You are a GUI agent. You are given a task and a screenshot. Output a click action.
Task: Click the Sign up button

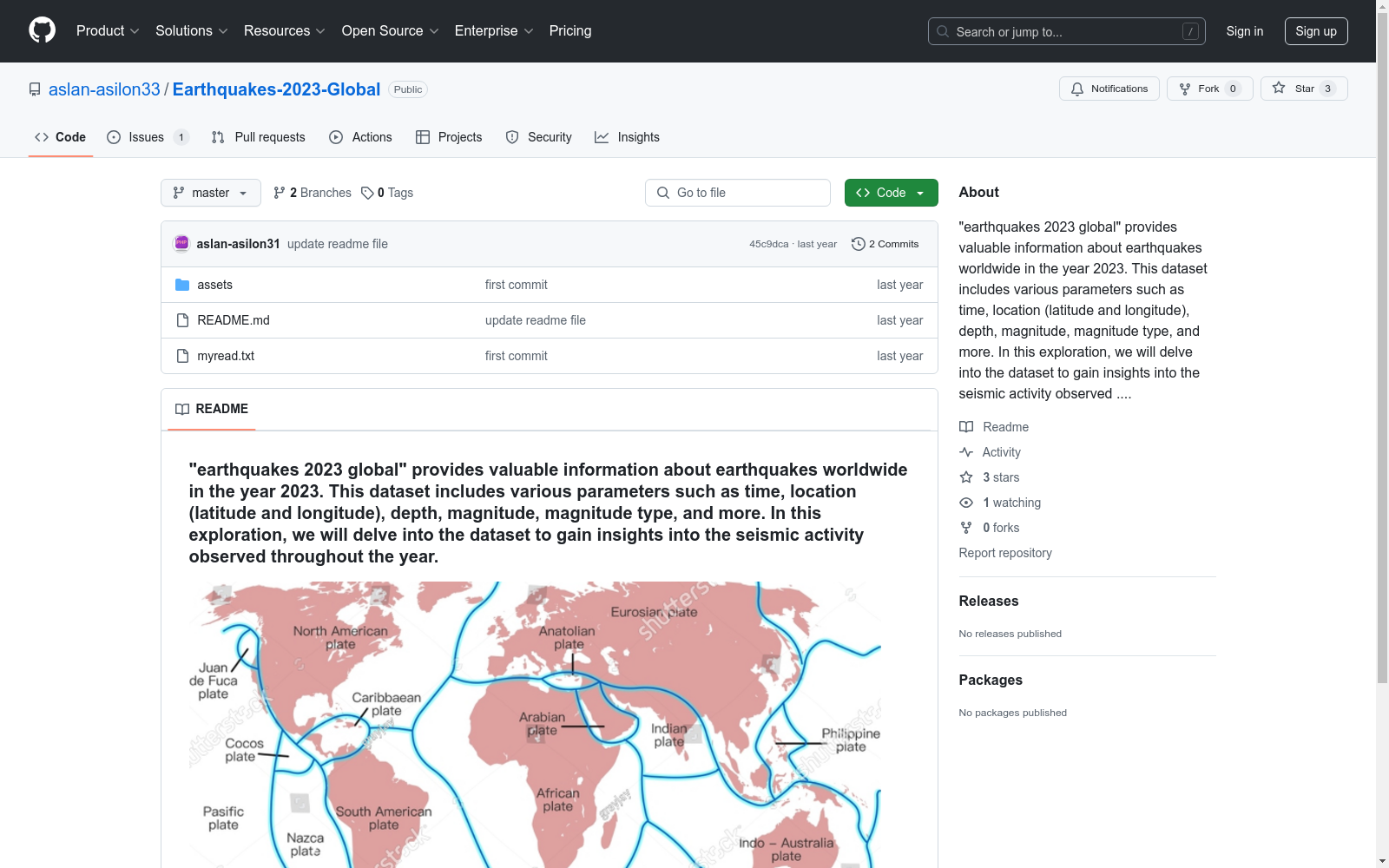[1315, 31]
